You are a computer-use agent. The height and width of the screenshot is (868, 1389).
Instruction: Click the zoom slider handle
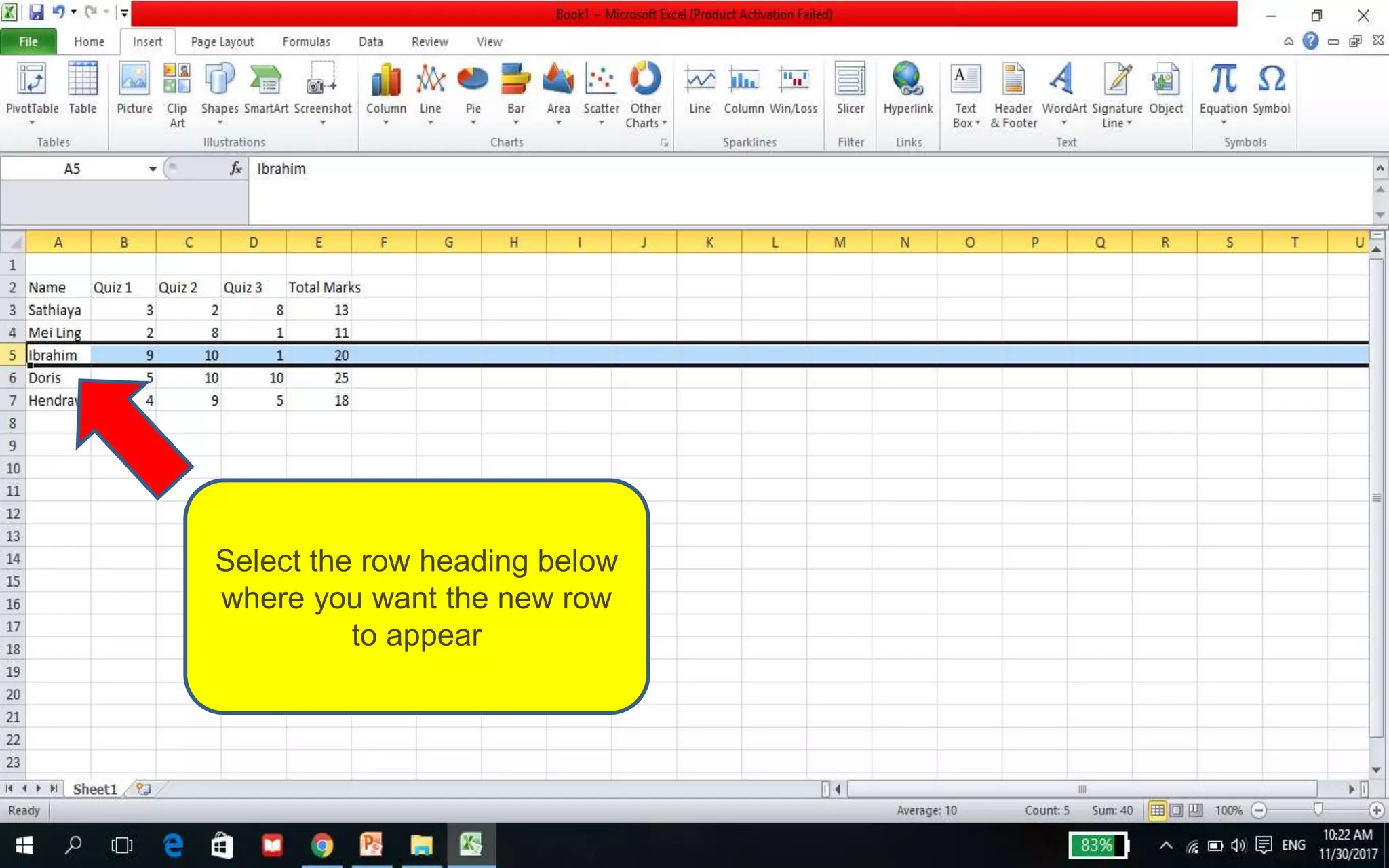(x=1318, y=810)
